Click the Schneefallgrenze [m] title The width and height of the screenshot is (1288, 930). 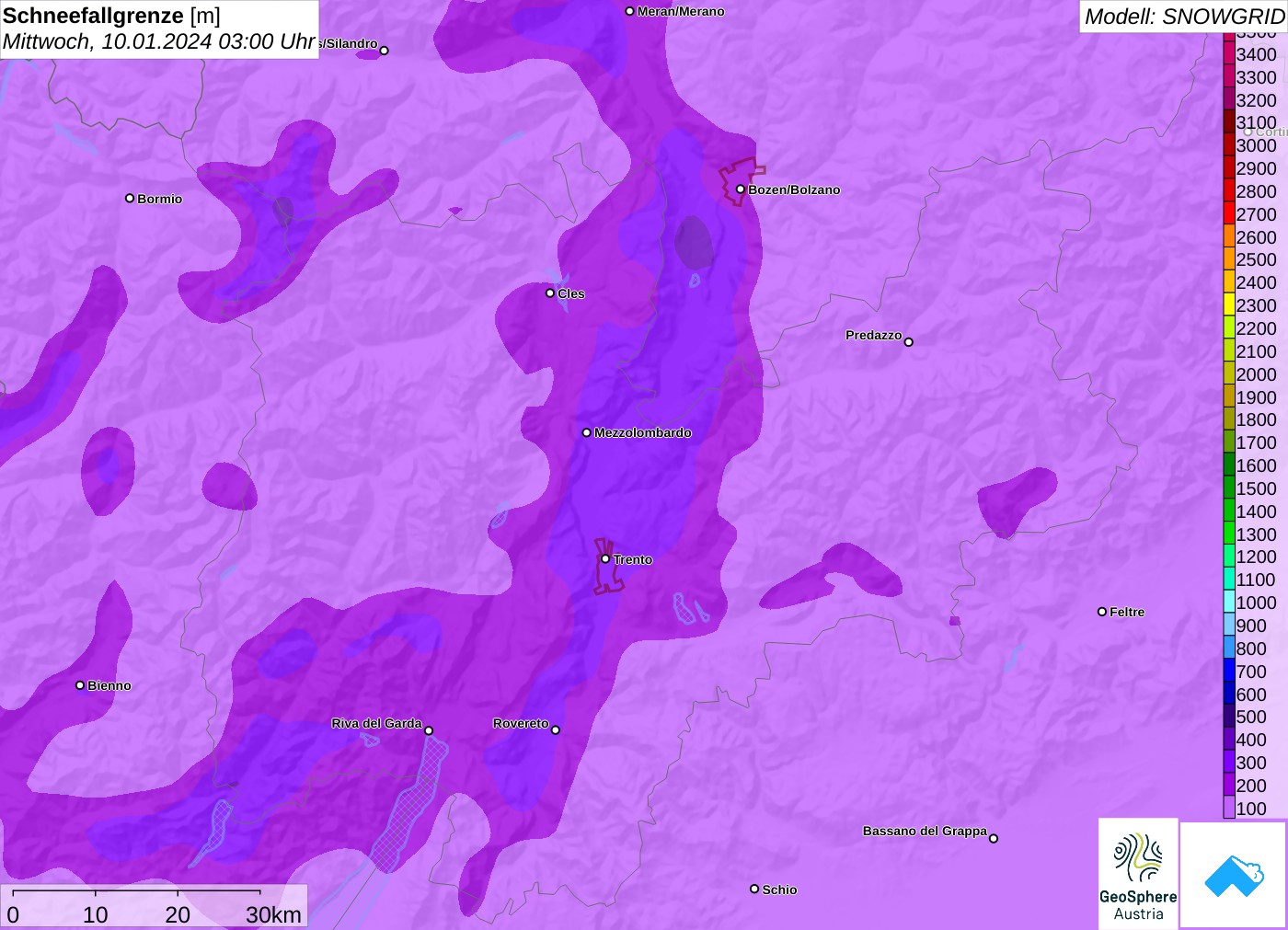[x=111, y=16]
